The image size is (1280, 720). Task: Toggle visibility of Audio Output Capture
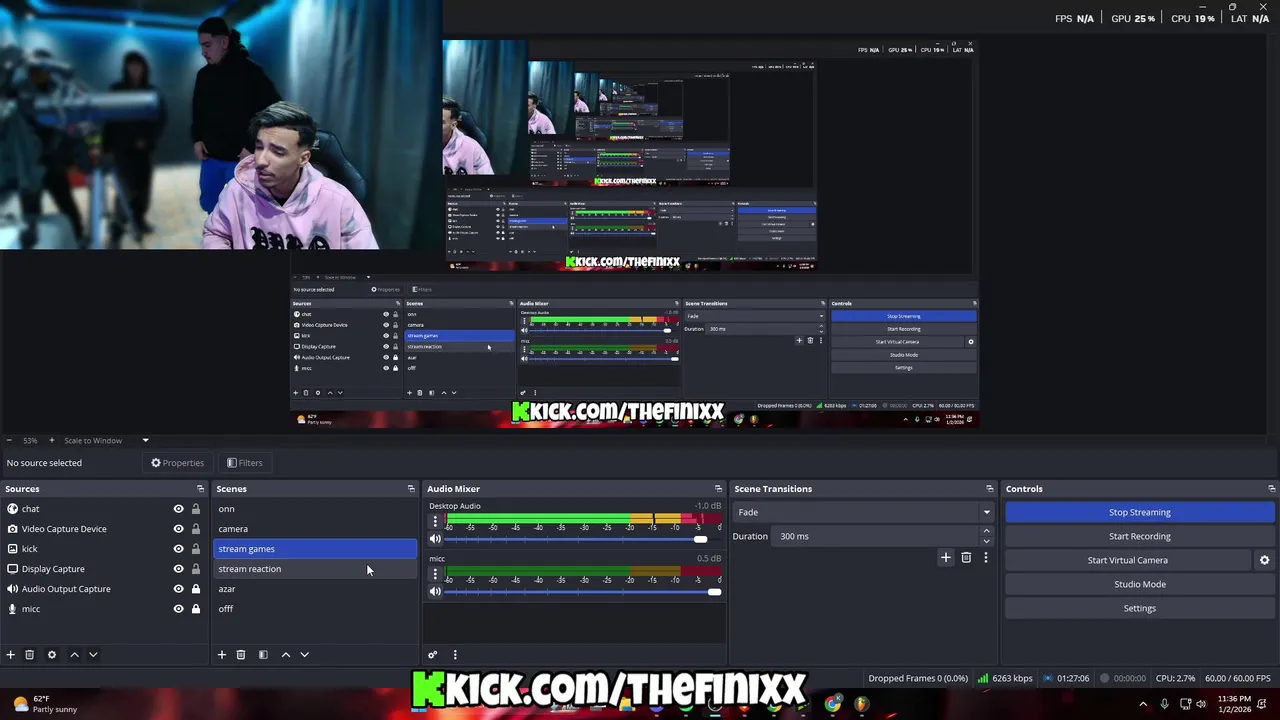click(179, 589)
